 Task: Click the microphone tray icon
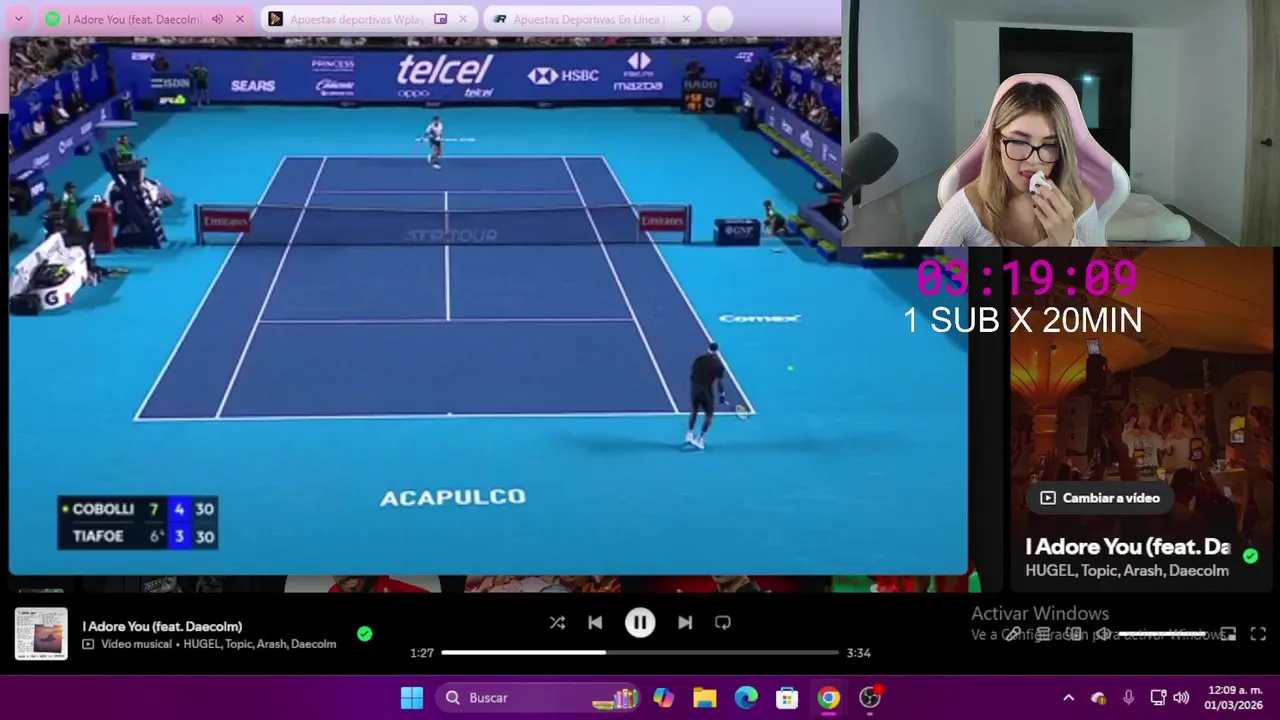[x=1129, y=698]
